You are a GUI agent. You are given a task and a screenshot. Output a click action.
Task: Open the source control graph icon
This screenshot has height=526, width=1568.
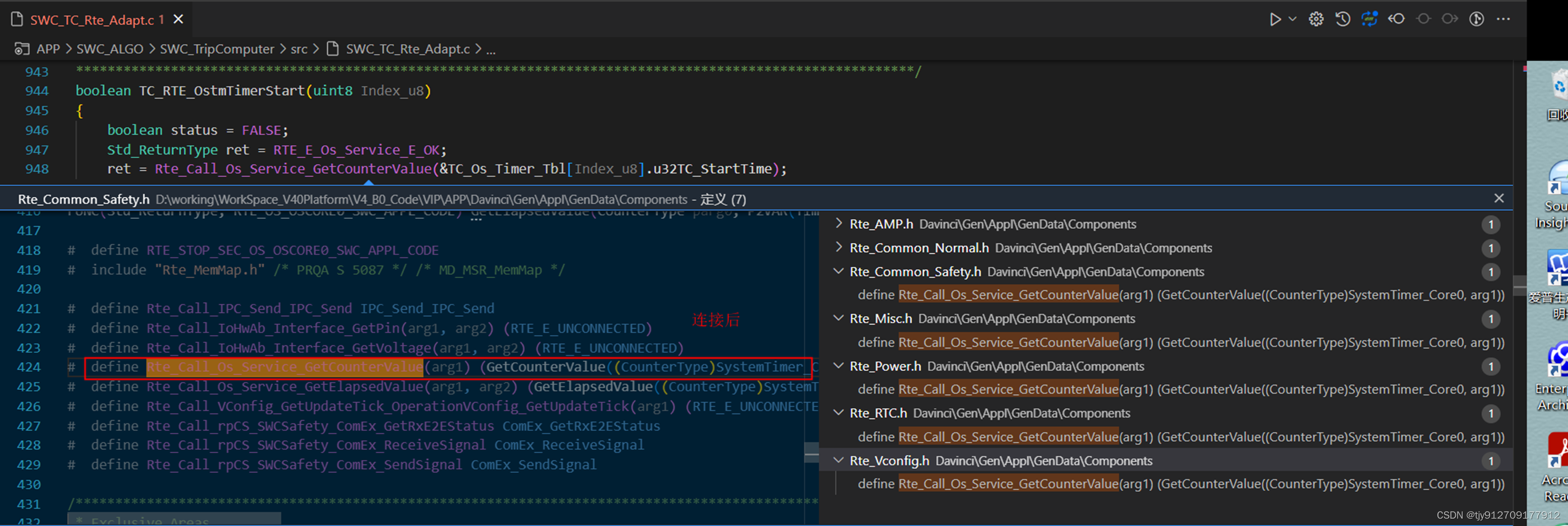tap(1476, 19)
